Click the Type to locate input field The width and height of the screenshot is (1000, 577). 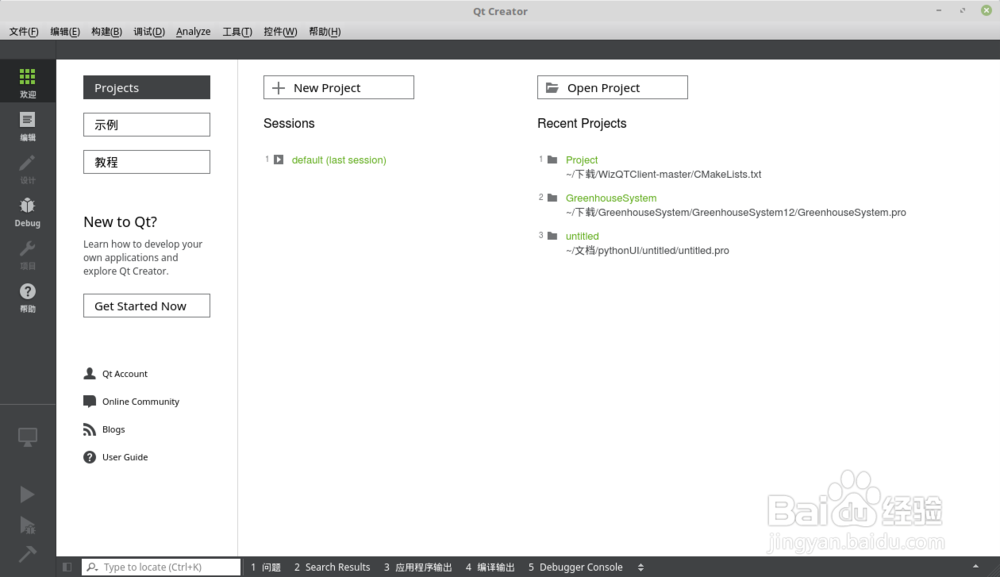pyautogui.click(x=161, y=567)
